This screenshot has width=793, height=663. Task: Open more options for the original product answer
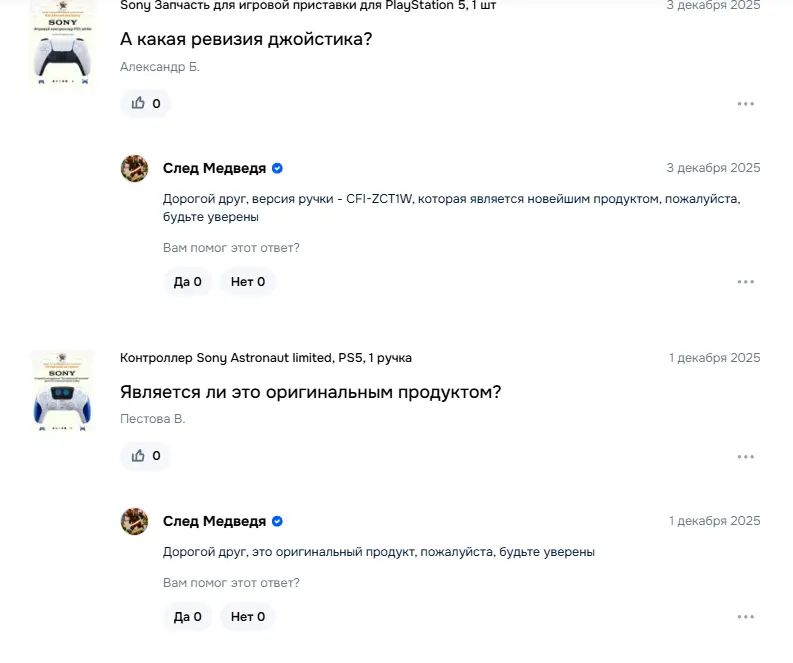click(745, 617)
